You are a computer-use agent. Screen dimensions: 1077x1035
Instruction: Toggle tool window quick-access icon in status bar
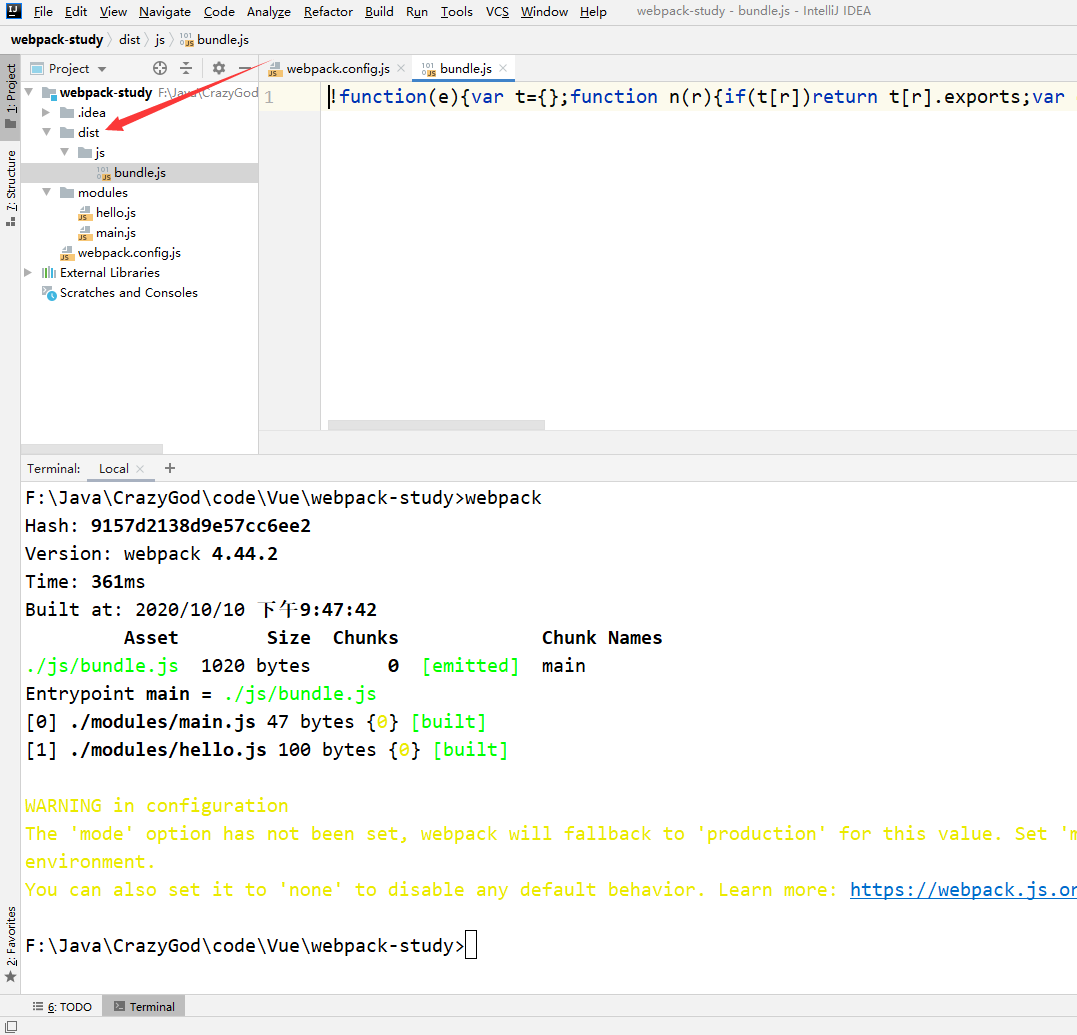tap(11, 1026)
